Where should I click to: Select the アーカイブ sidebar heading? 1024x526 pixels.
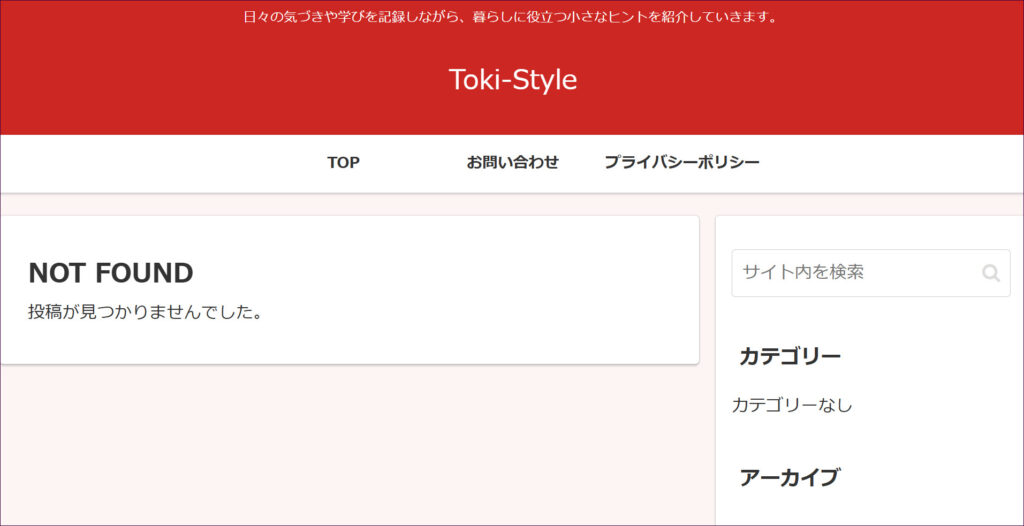tap(789, 478)
